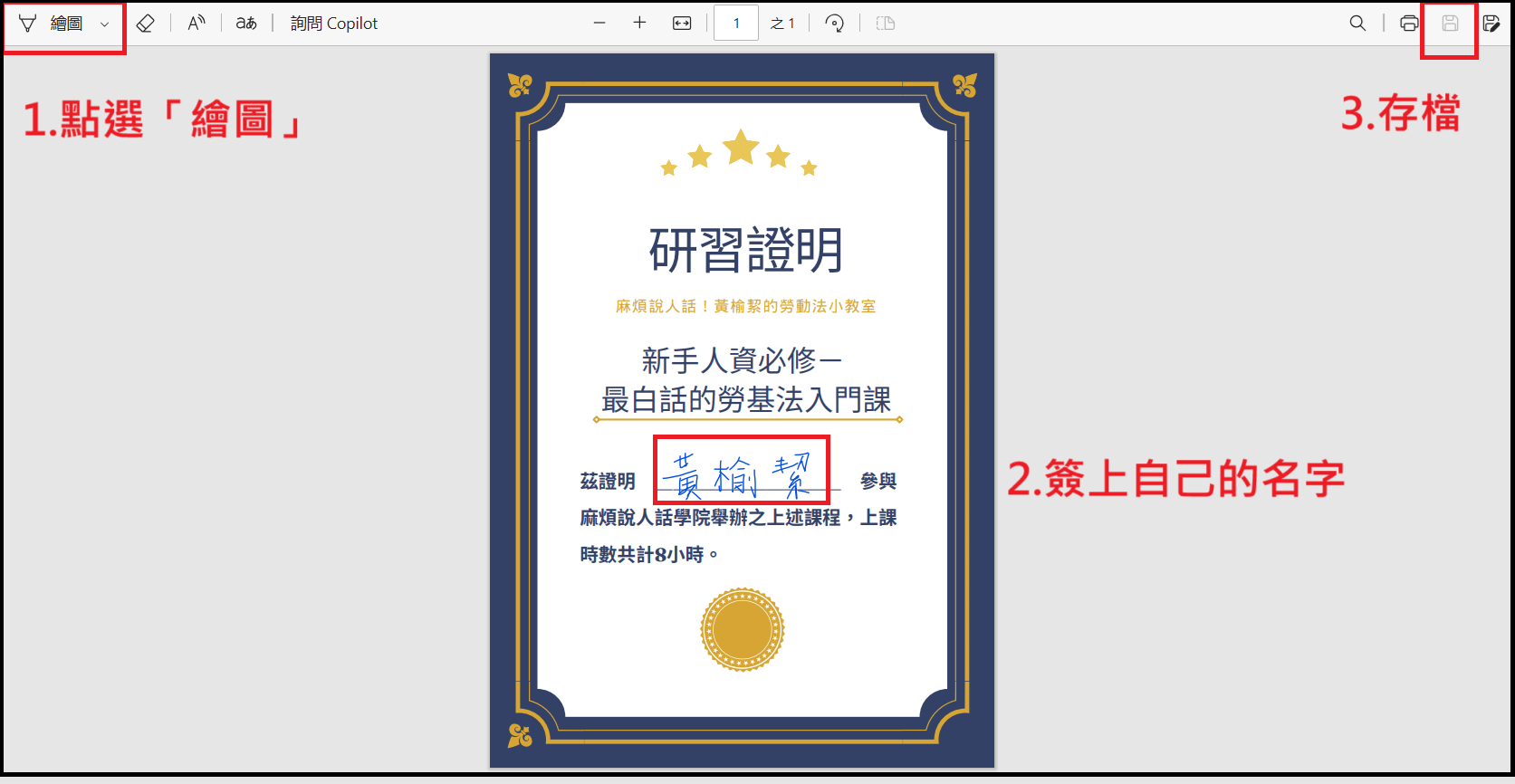
Task: Toggle fit to width view
Action: tap(682, 24)
